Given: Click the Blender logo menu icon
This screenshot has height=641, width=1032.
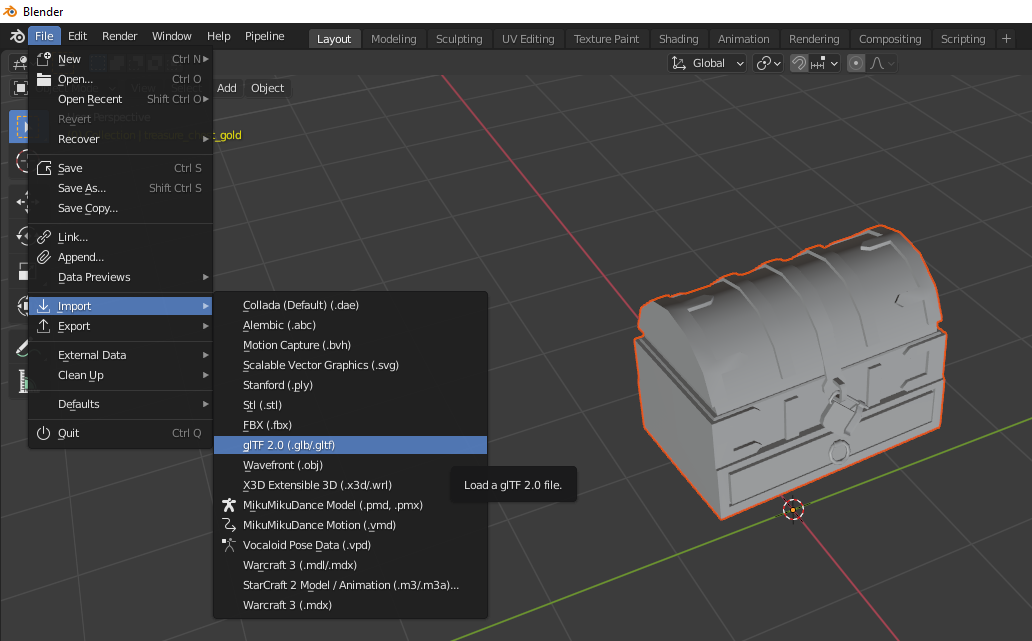Looking at the screenshot, I should [16, 37].
